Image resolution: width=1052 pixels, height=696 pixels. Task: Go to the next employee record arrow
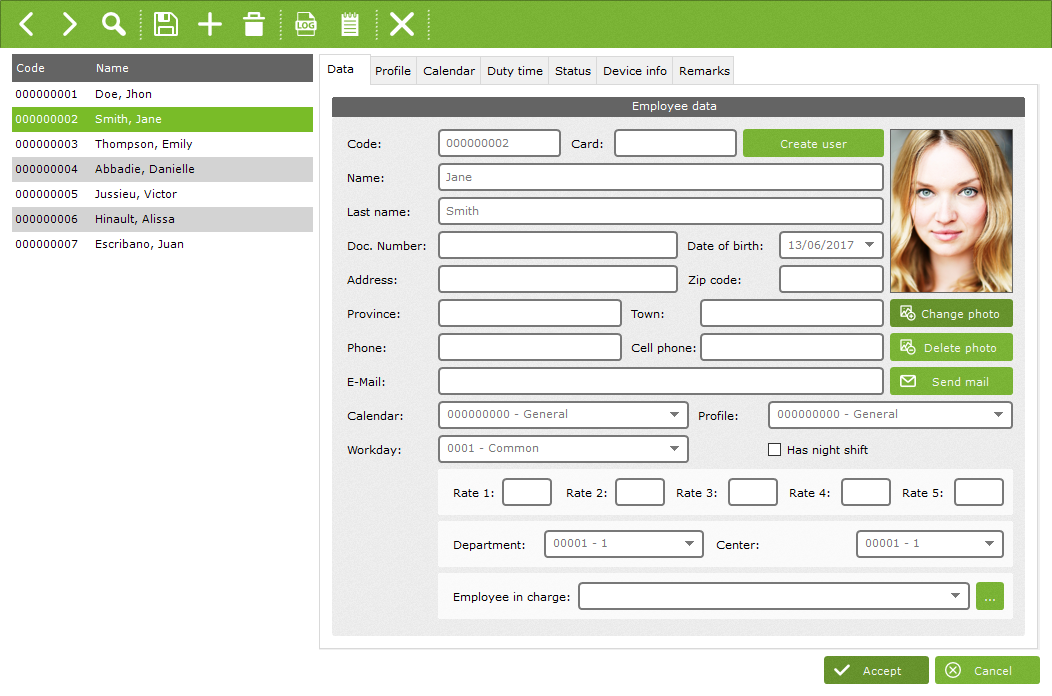click(x=69, y=24)
